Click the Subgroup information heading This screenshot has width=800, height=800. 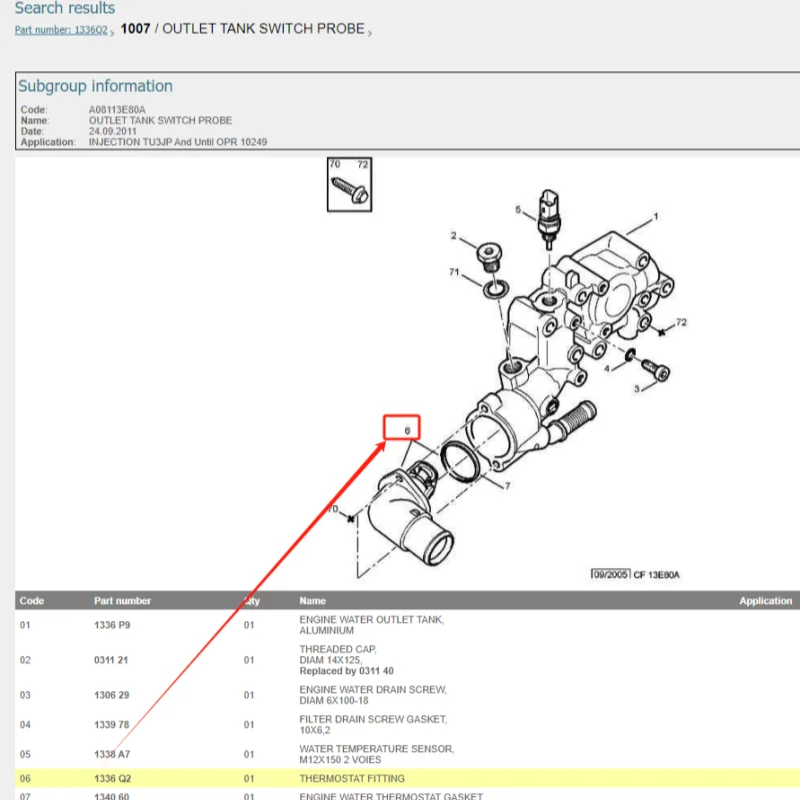[x=95, y=86]
